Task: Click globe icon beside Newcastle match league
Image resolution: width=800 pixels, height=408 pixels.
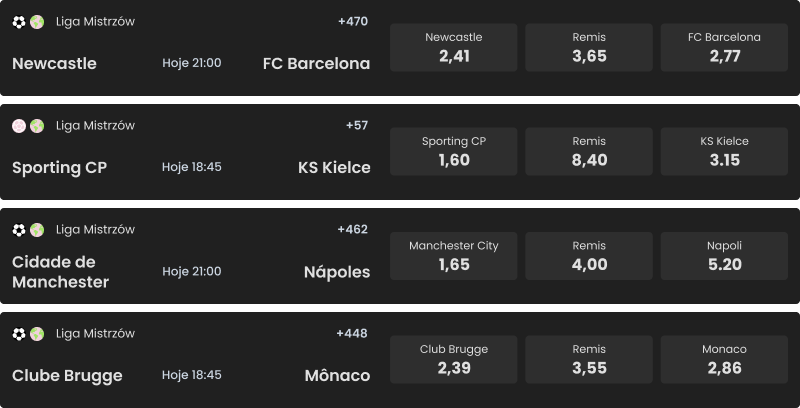Action: 37,22
